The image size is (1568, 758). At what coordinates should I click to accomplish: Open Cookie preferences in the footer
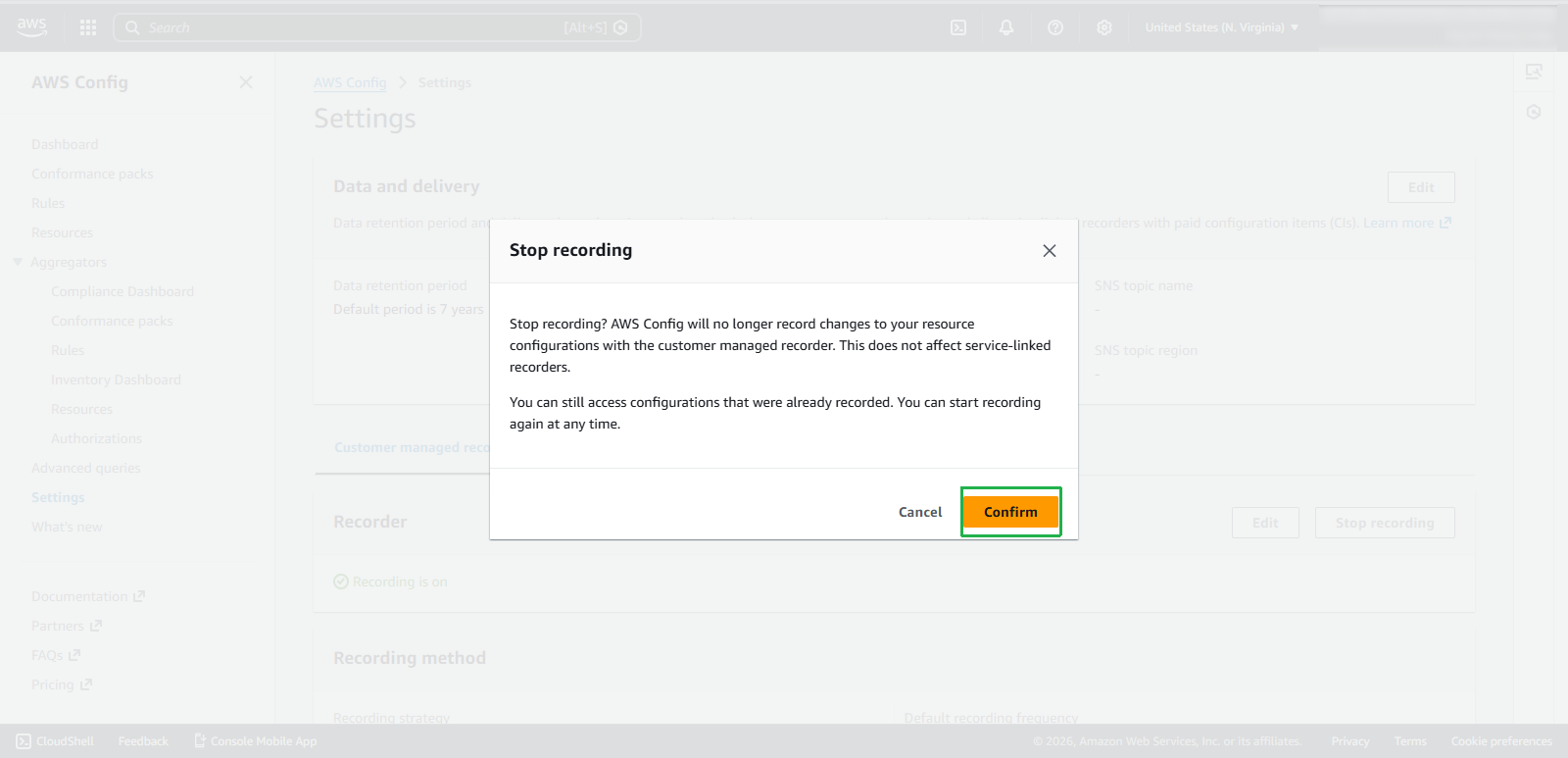(x=1501, y=741)
